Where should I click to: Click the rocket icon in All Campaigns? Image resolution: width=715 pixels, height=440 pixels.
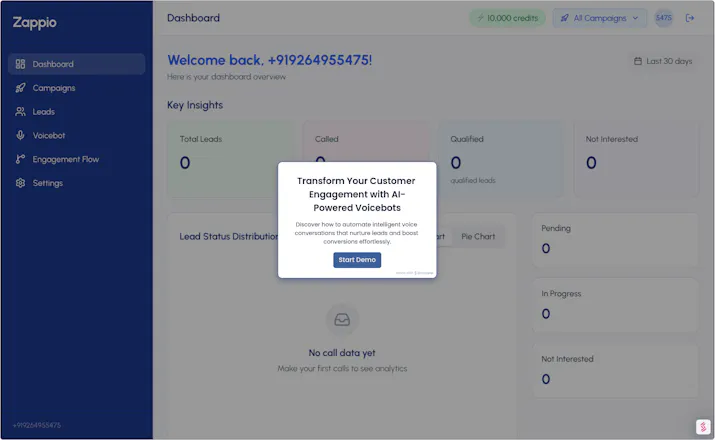point(565,18)
